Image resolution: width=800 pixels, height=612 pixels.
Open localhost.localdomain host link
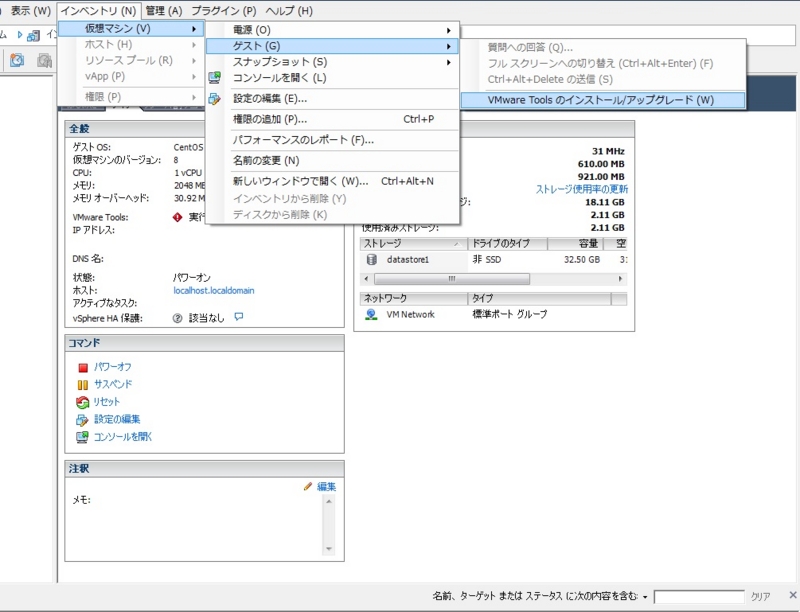pos(214,291)
